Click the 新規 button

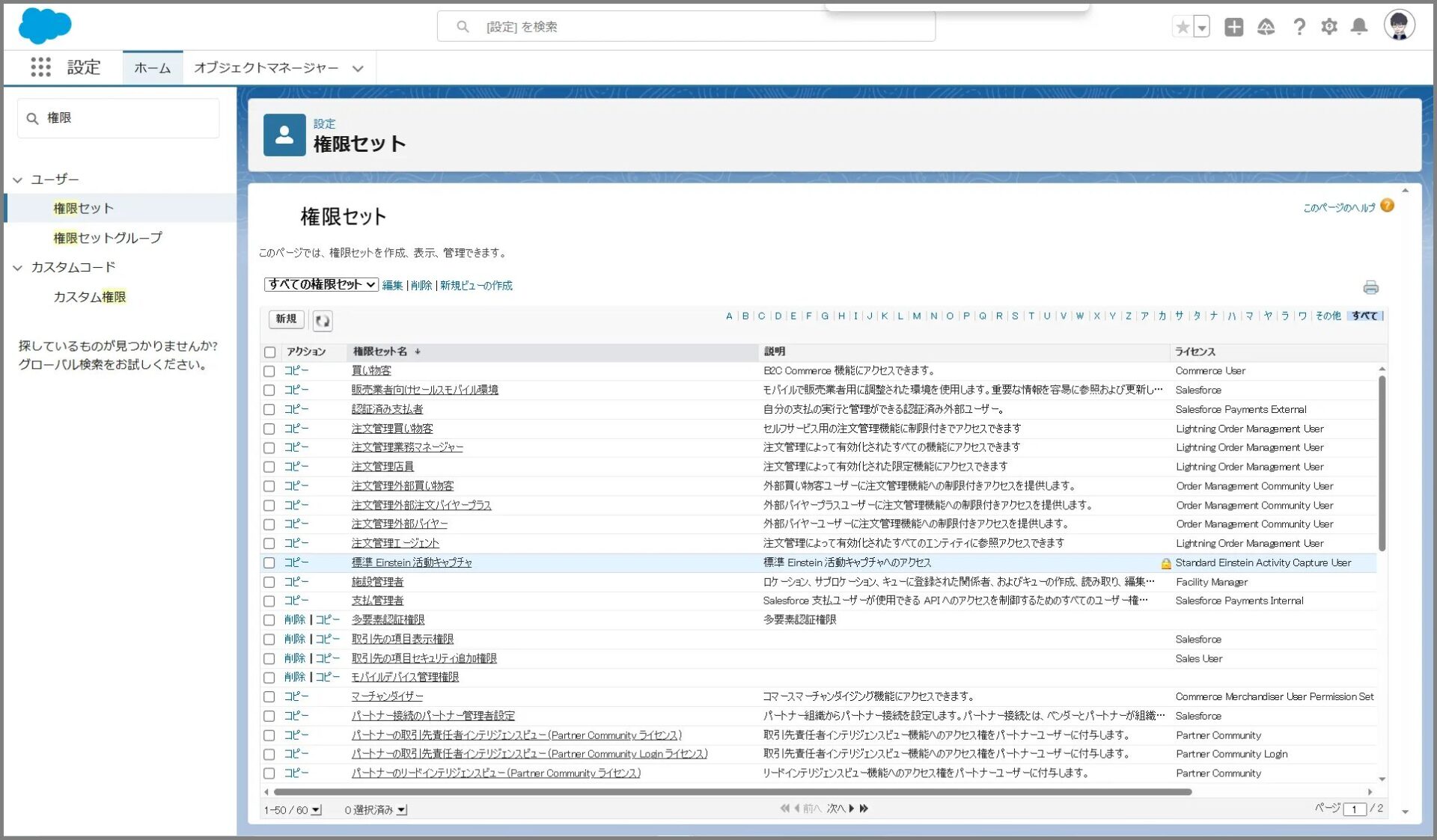[x=286, y=319]
